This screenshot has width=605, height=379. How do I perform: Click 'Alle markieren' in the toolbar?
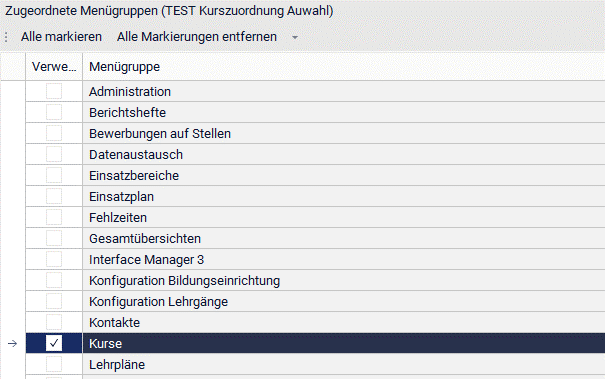pos(61,37)
